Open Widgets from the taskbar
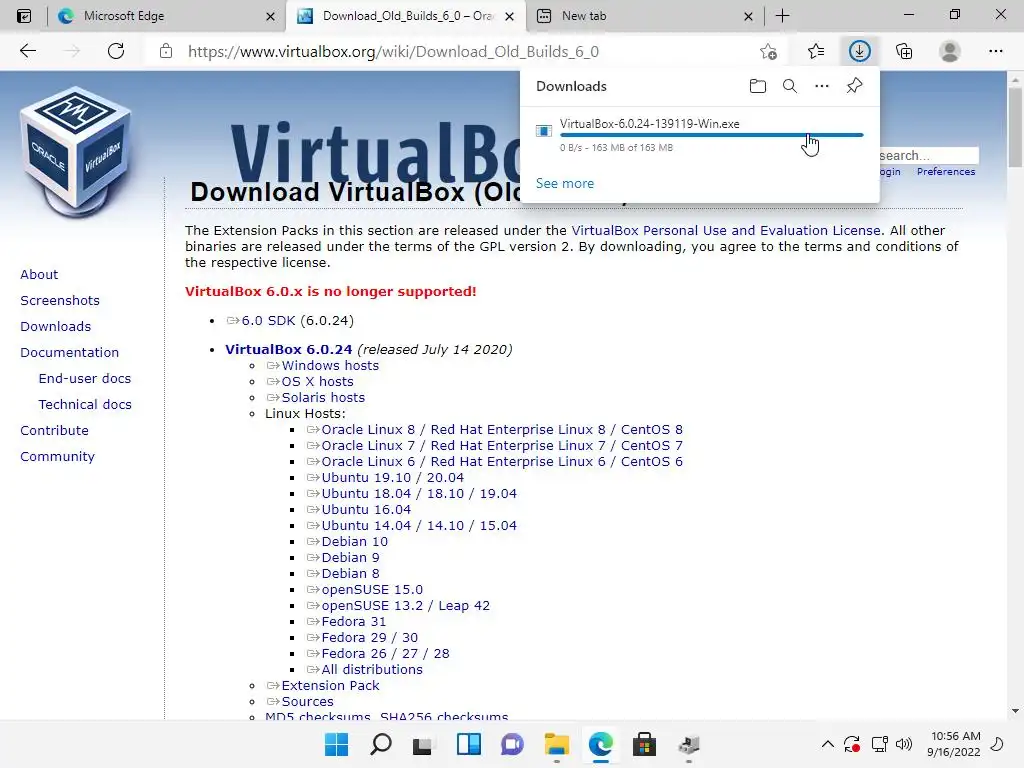This screenshot has height=768, width=1024. 469,744
